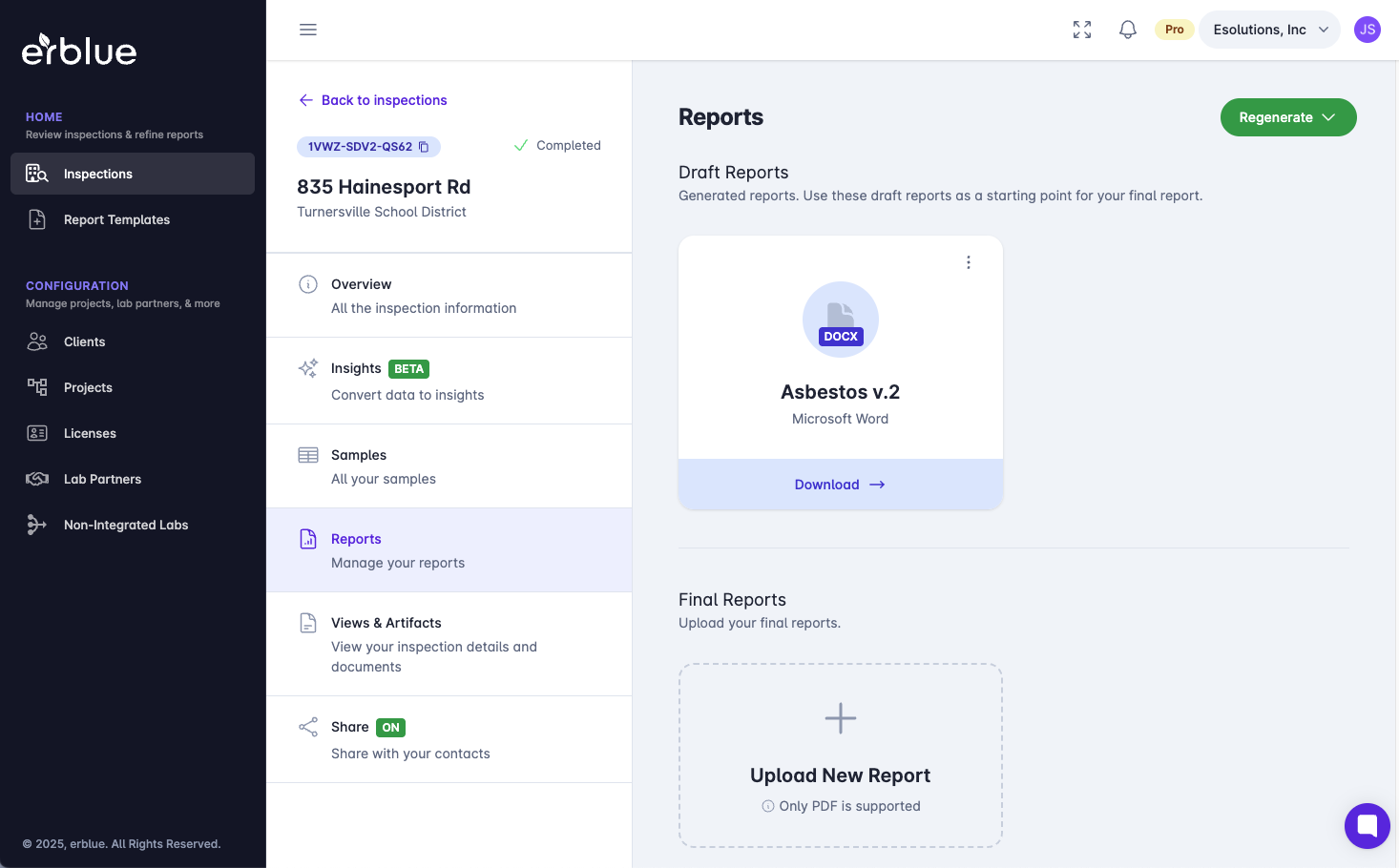
Task: Click the BETA badge next to Insights
Action: 409,369
